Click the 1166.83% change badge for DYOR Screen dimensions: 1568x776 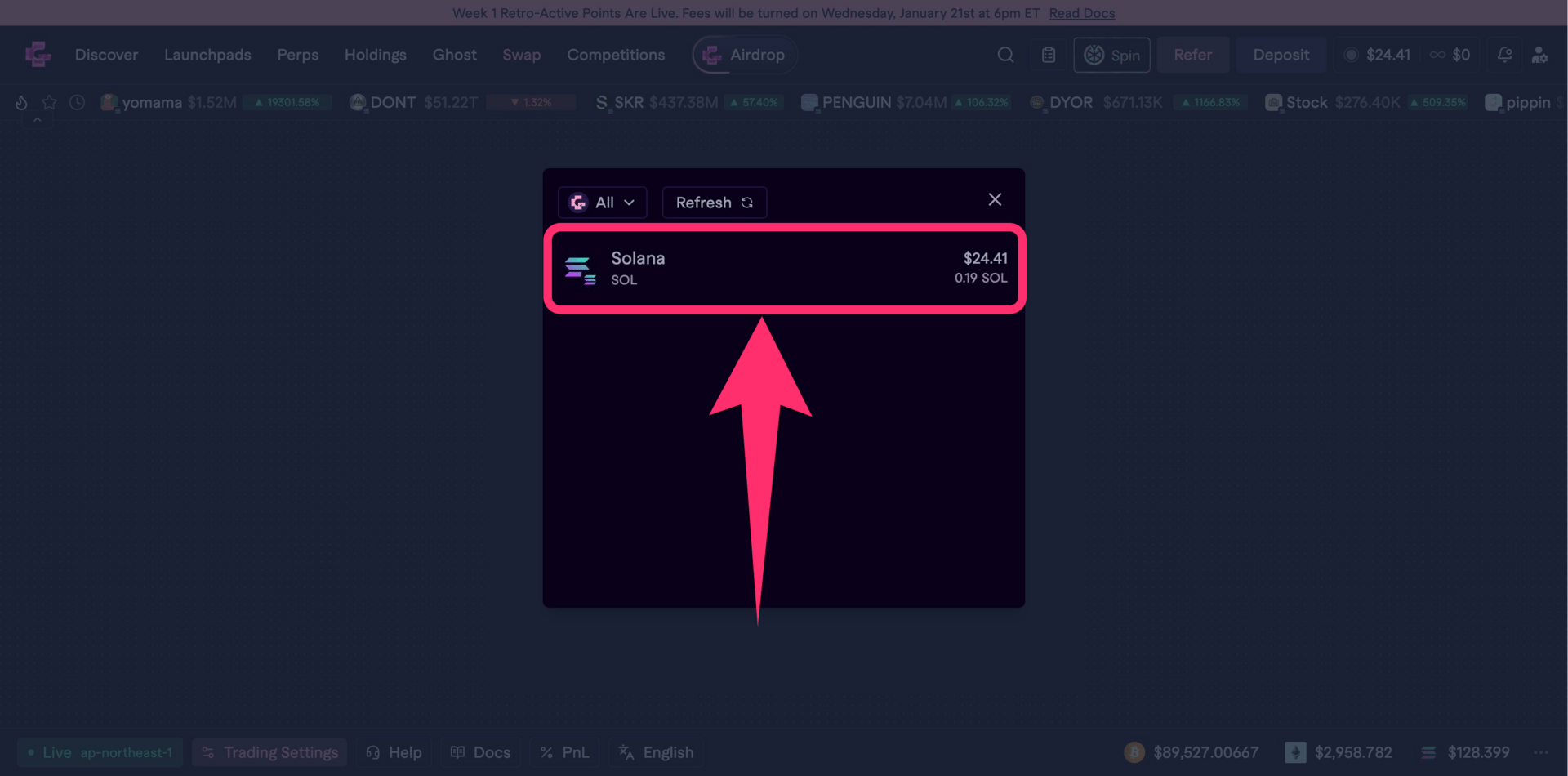[1210, 102]
